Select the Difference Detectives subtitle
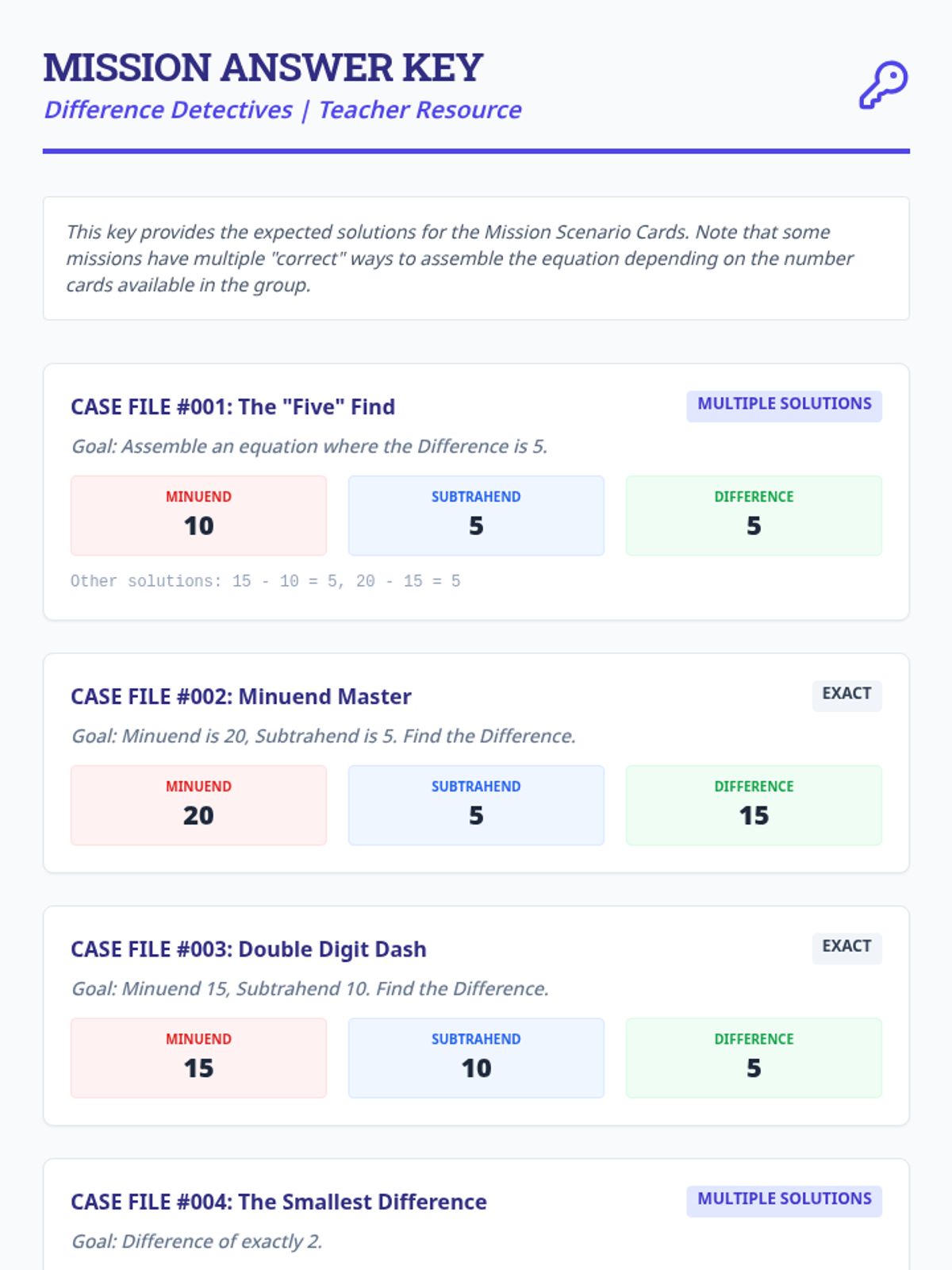Screen dimensions: 952x1270 point(282,110)
